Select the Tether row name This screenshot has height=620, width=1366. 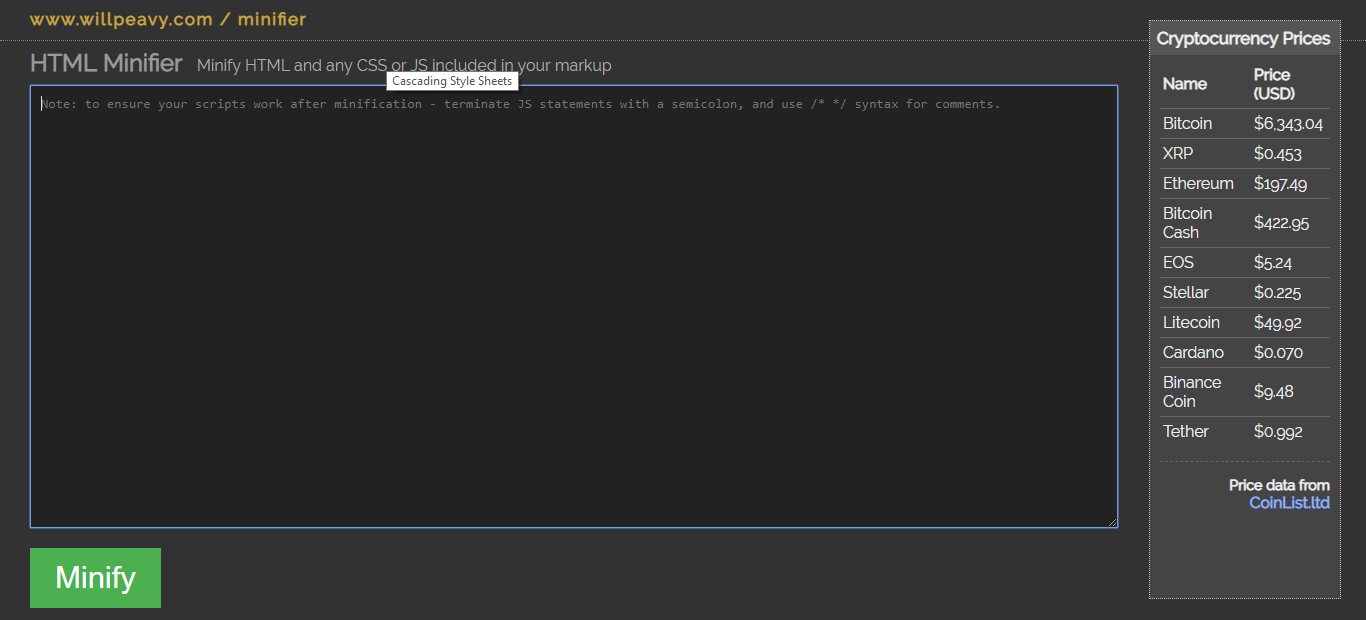click(1186, 431)
